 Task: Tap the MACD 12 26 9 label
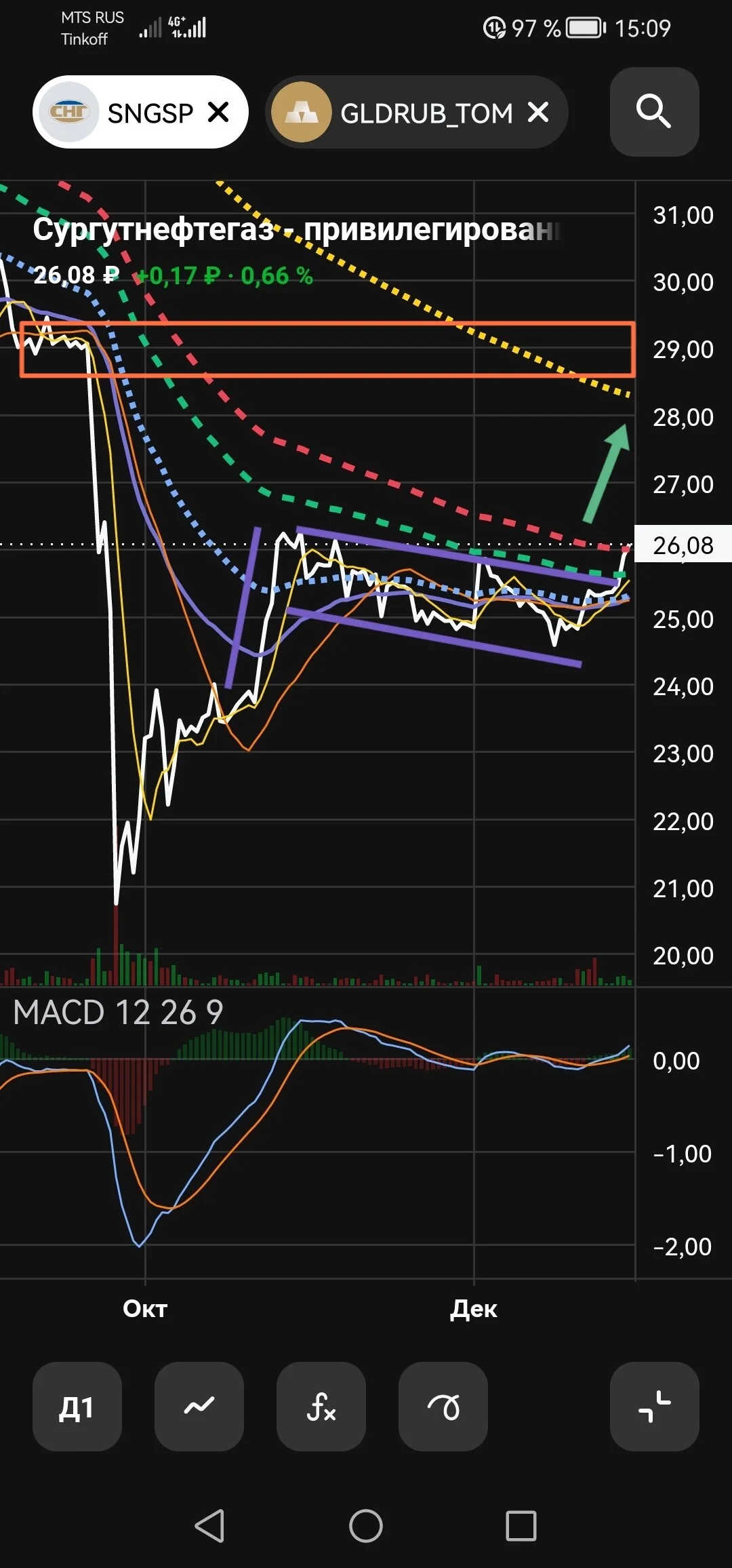(118, 1013)
